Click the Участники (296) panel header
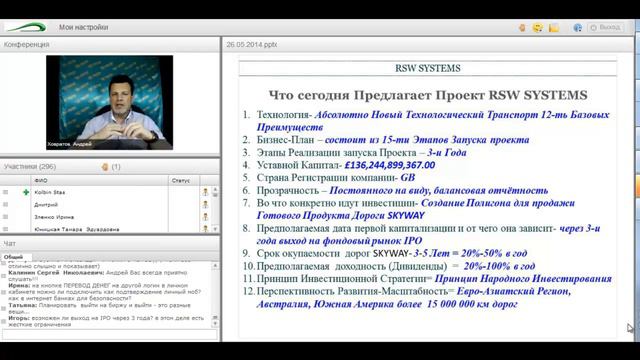The width and height of the screenshot is (640, 360). 30,167
